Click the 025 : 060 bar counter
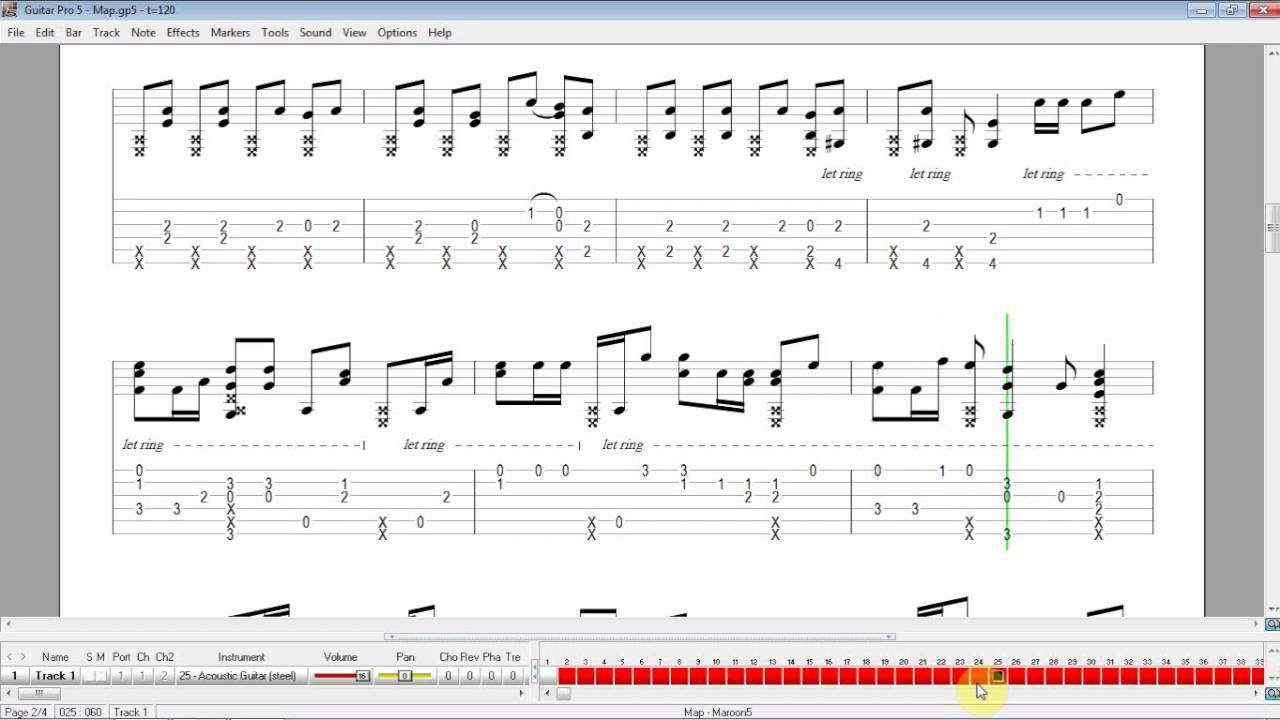Image resolution: width=1280 pixels, height=720 pixels. [x=81, y=712]
